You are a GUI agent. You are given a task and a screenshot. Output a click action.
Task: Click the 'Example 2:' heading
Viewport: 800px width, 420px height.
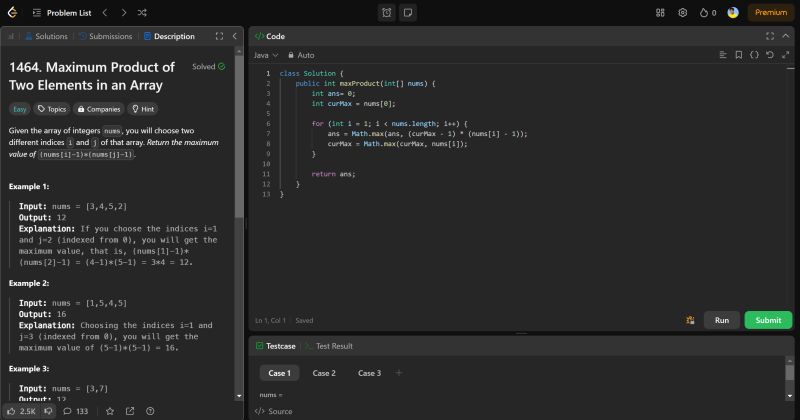click(x=29, y=283)
